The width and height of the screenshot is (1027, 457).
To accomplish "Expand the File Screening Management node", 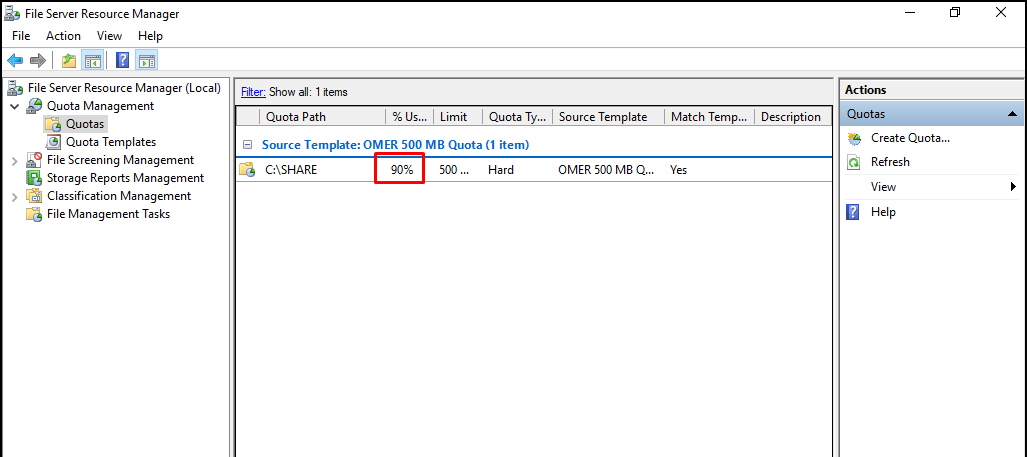I will 15,160.
